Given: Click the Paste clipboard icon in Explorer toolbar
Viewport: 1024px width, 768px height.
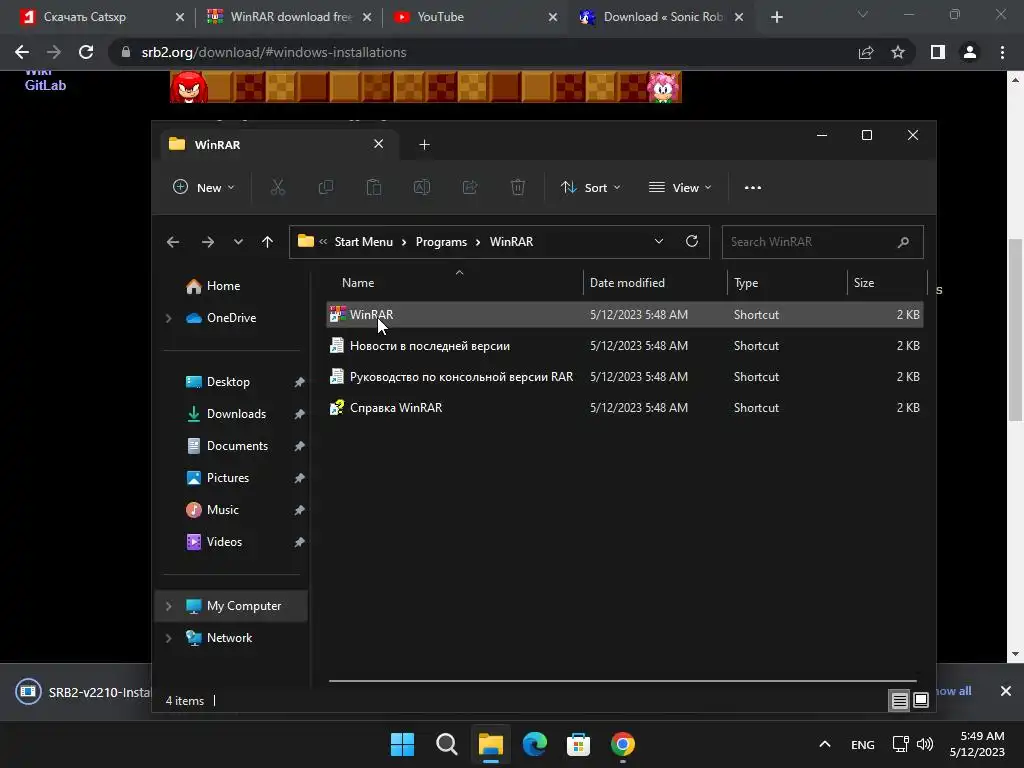Looking at the screenshot, I should pyautogui.click(x=374, y=187).
